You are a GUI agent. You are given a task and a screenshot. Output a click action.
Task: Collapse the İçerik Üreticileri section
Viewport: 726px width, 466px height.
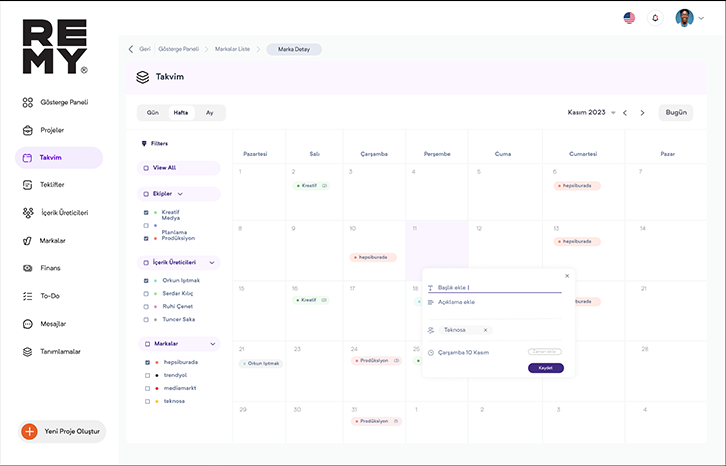[x=212, y=262]
